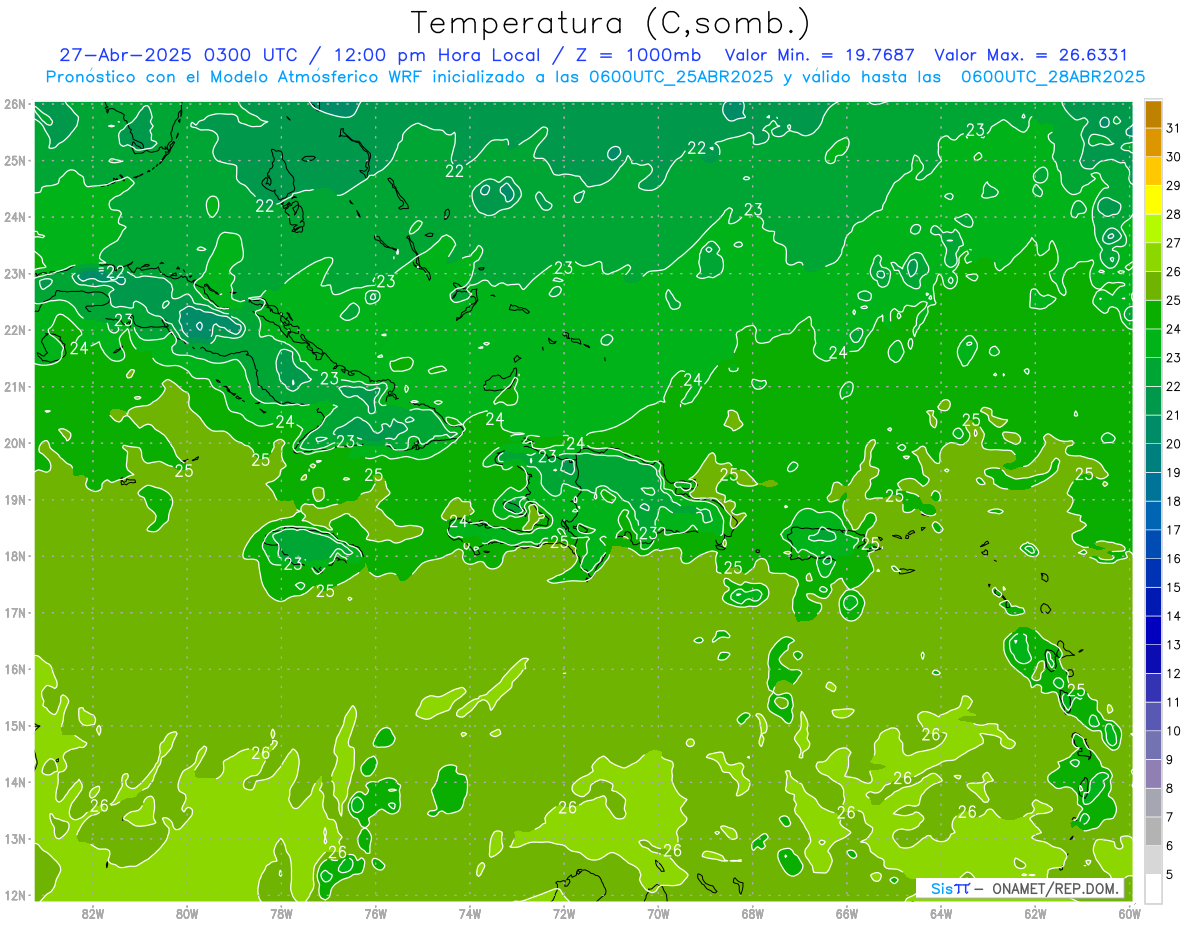Click the legend scale number 20

pyautogui.click(x=1173, y=444)
